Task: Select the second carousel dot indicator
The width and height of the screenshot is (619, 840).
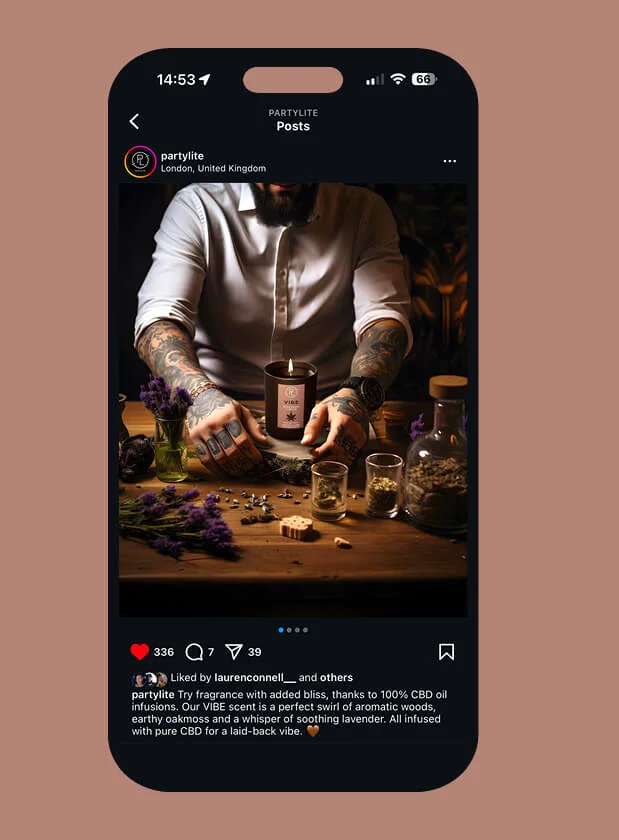Action: 289,630
